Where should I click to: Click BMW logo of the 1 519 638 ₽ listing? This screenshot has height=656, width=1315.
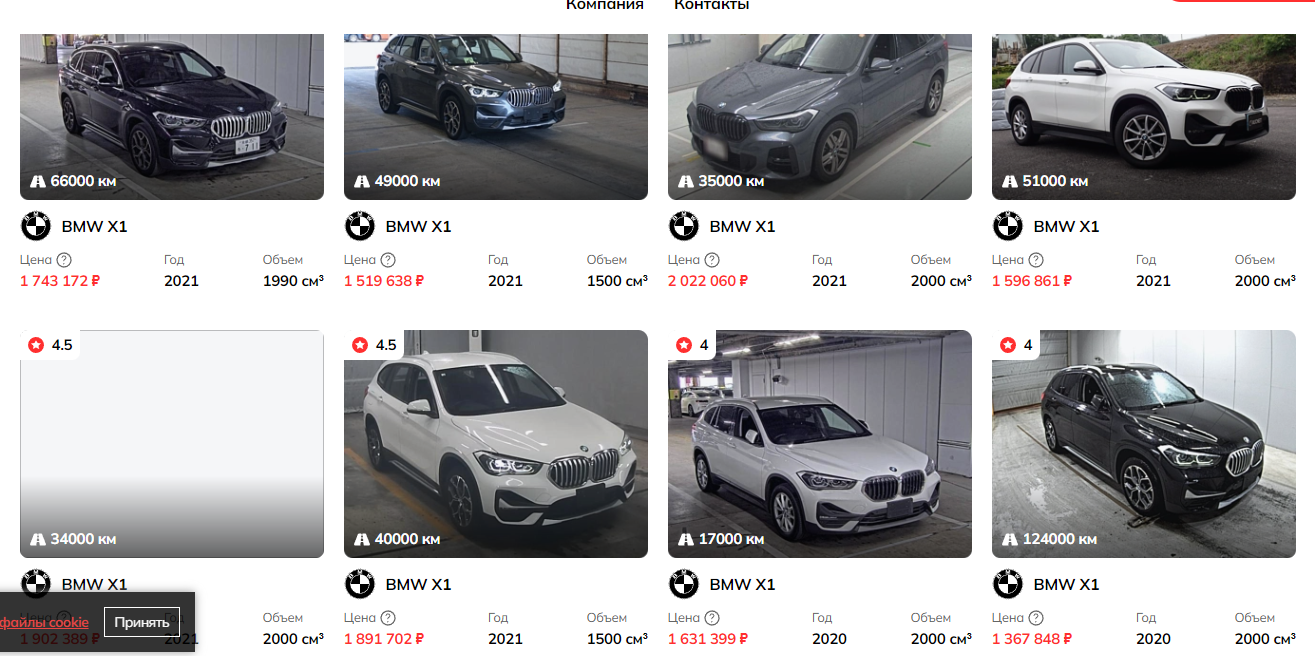tap(360, 226)
